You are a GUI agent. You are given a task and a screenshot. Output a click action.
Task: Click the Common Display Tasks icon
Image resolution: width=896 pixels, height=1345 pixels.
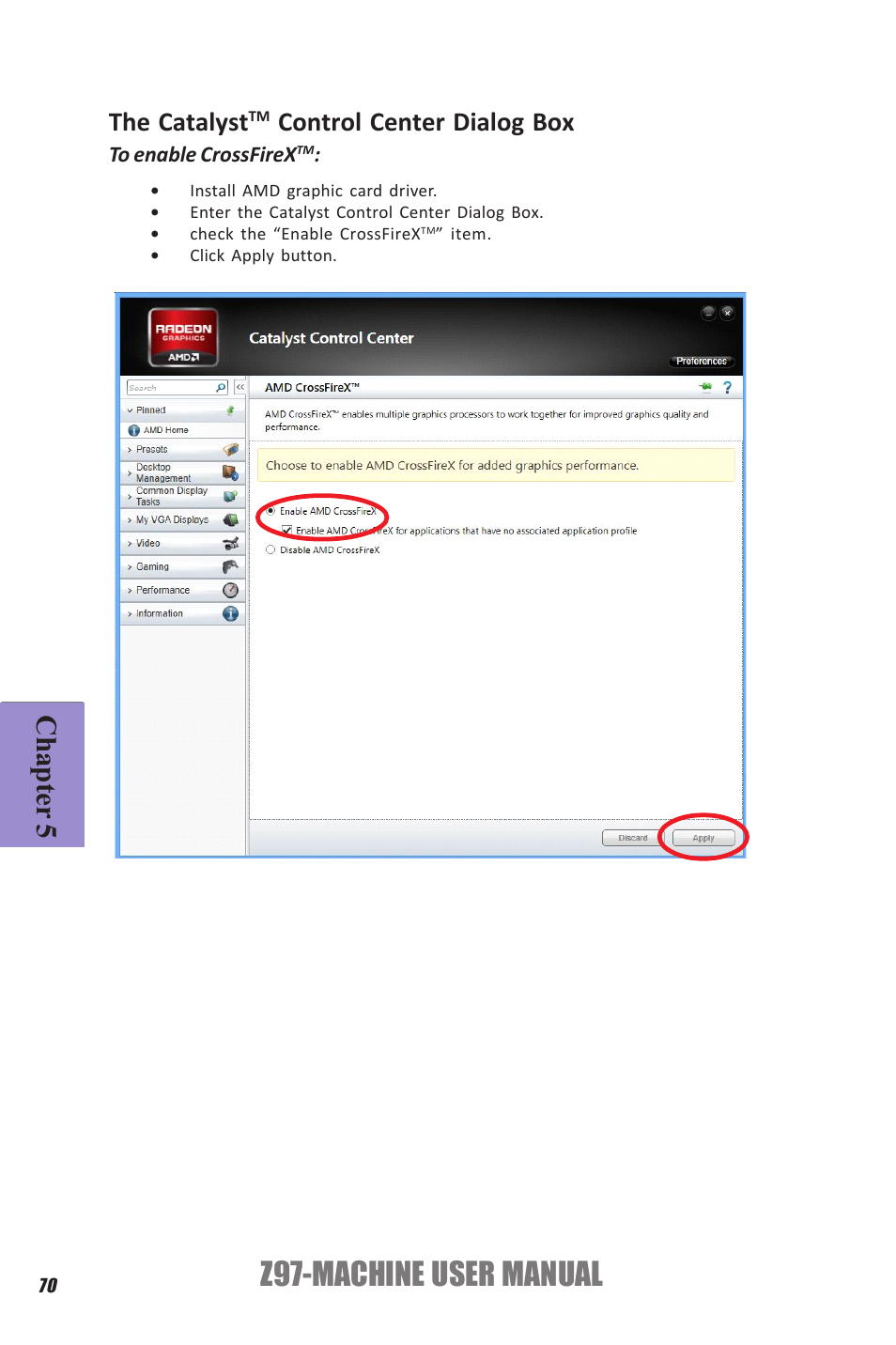230,496
